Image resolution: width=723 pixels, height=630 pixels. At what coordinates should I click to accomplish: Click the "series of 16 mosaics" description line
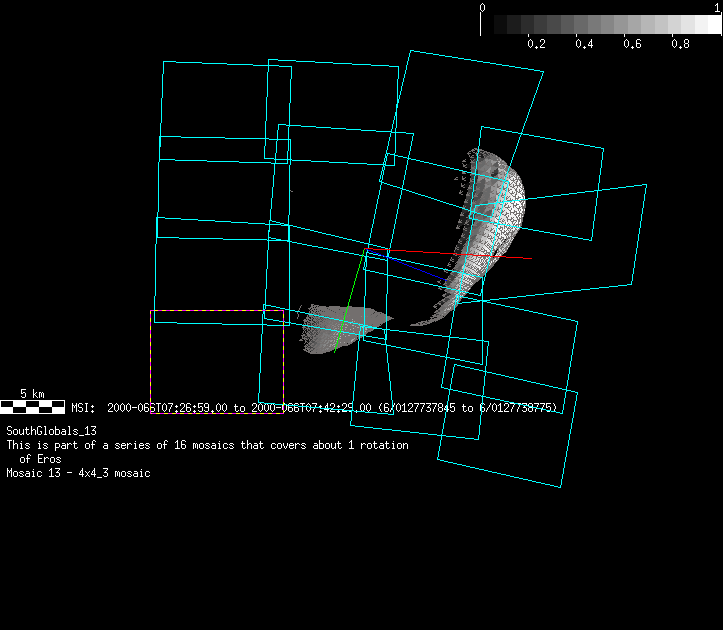(x=207, y=445)
